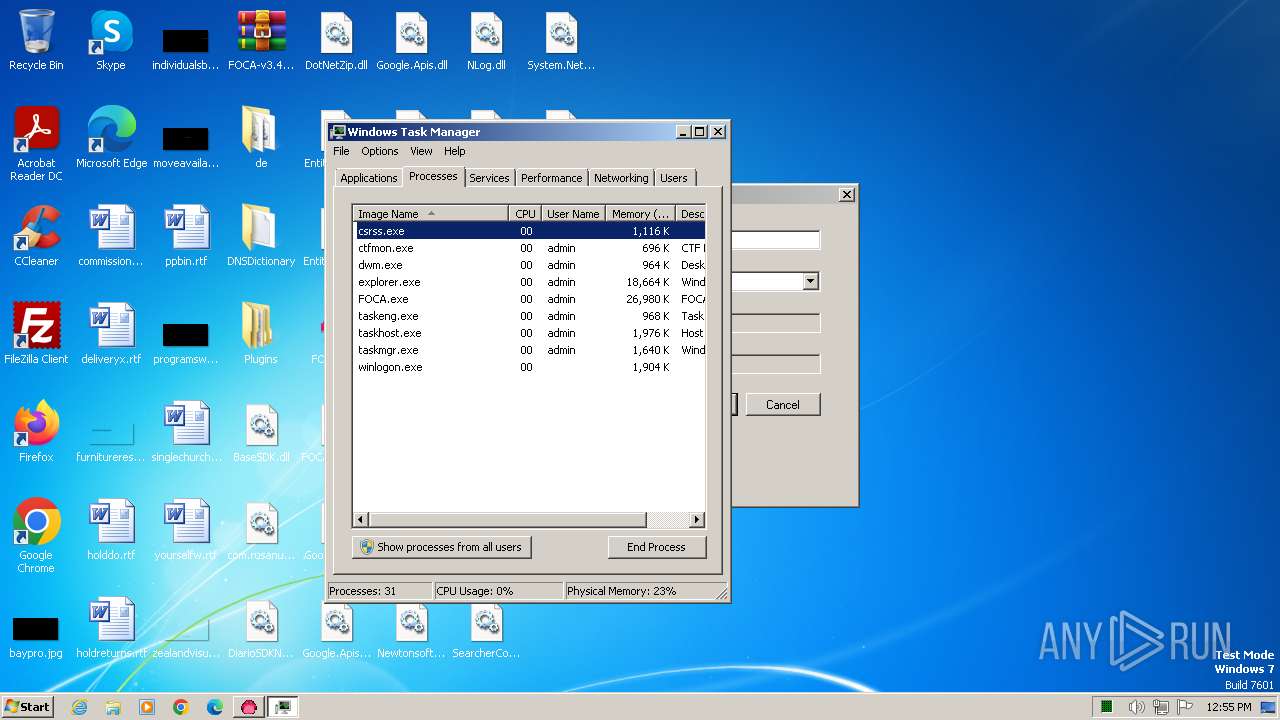Open the deliveryx.rtf document icon
Viewport: 1280px width, 720px height.
(111, 335)
